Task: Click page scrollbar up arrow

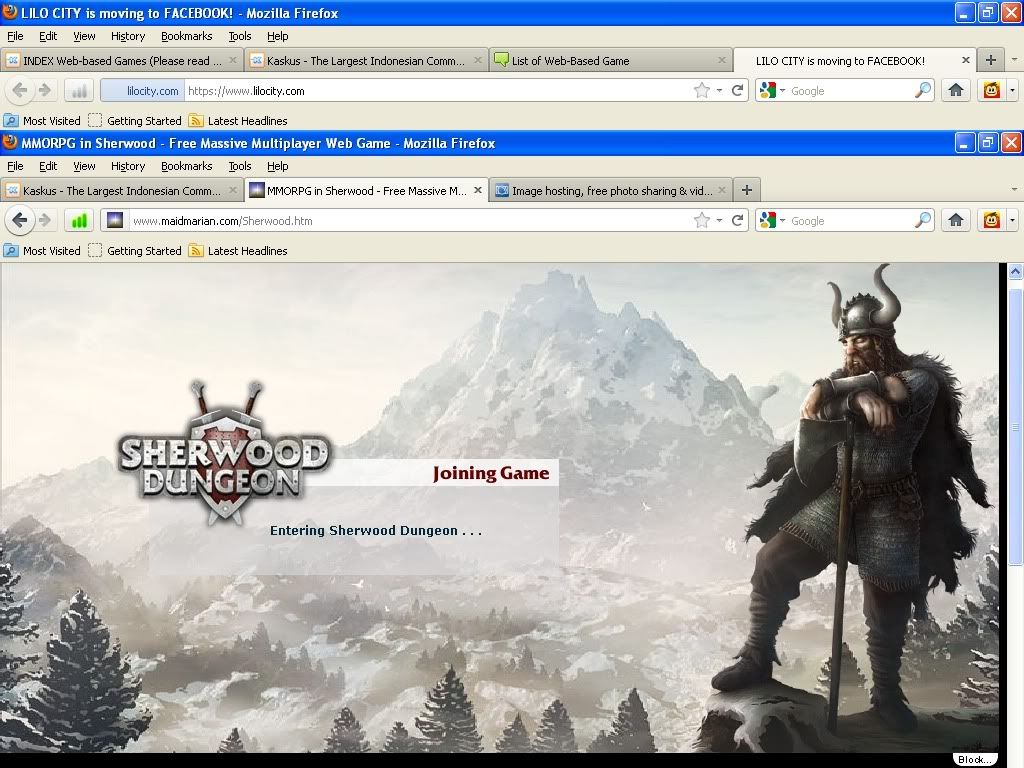Action: [x=1015, y=271]
